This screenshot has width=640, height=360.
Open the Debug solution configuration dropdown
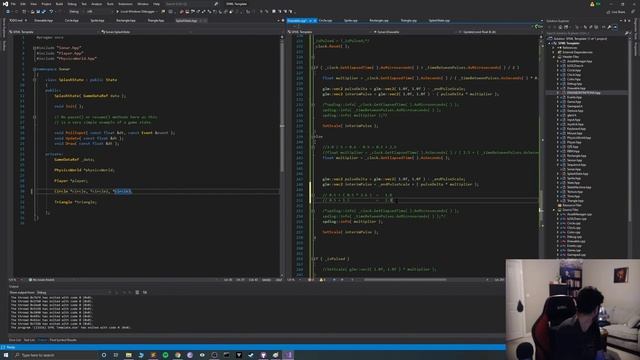coord(76,11)
